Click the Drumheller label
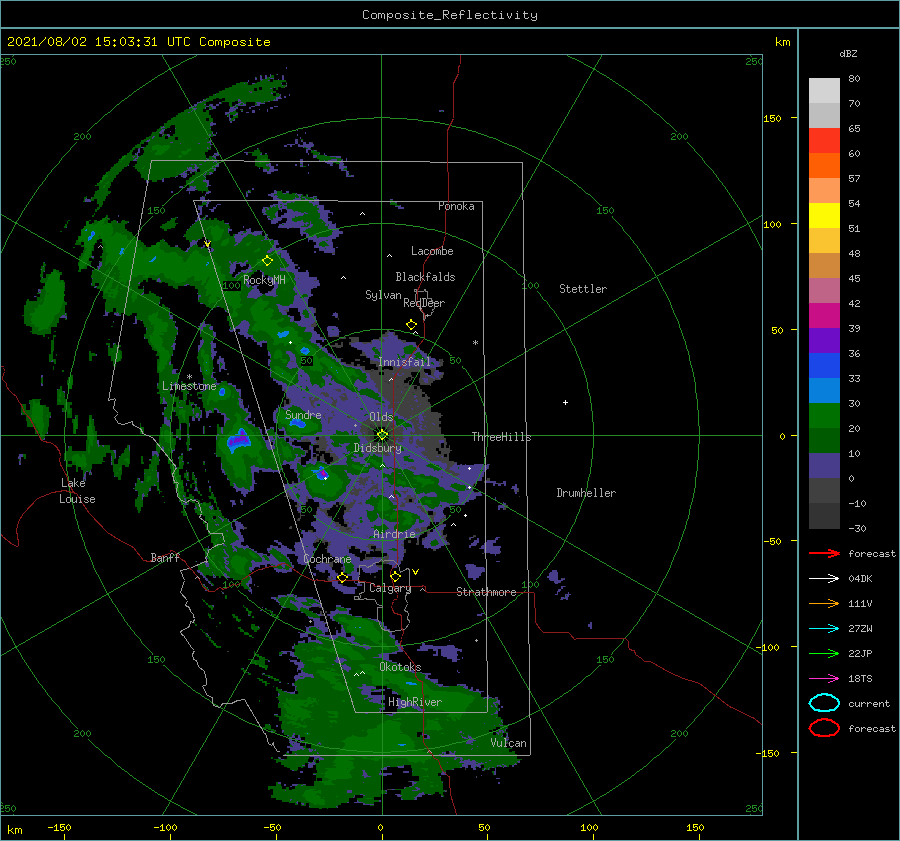This screenshot has width=900, height=841. [x=586, y=493]
